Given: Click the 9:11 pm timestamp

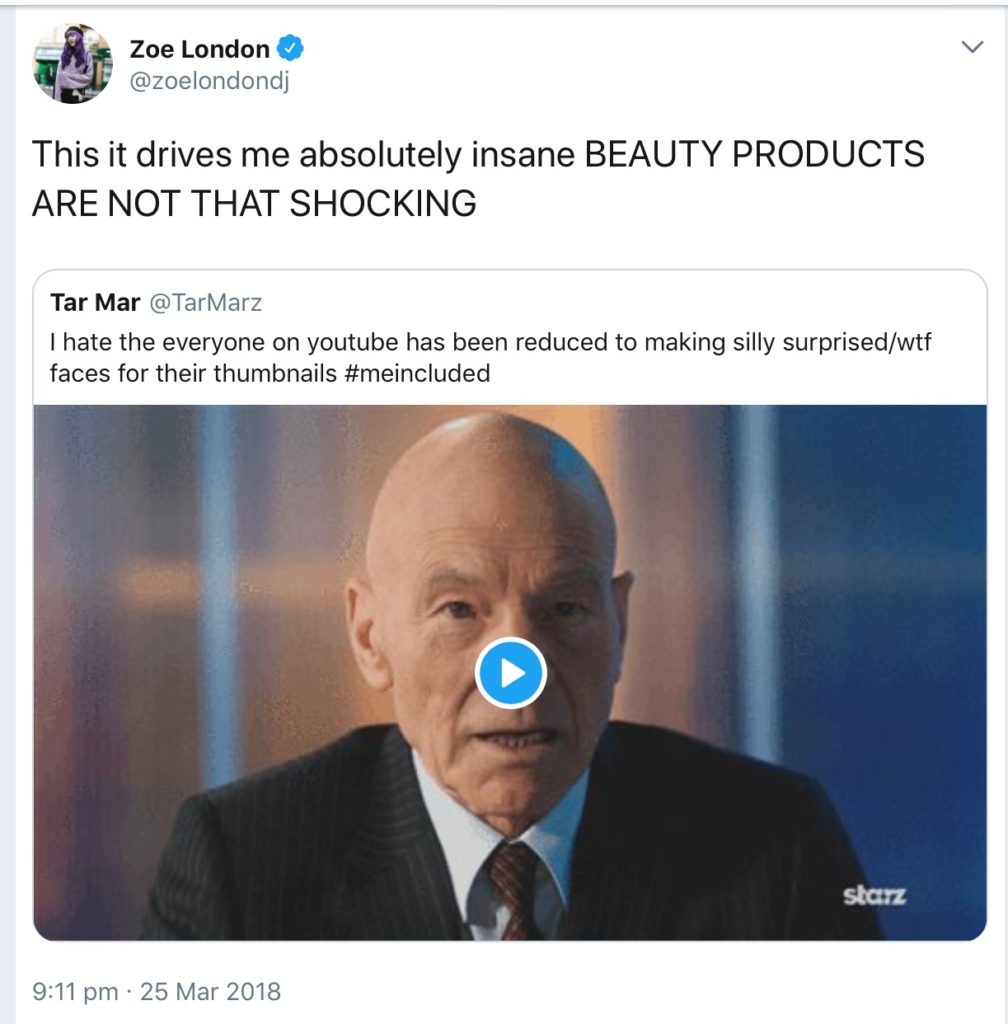Looking at the screenshot, I should (x=75, y=992).
